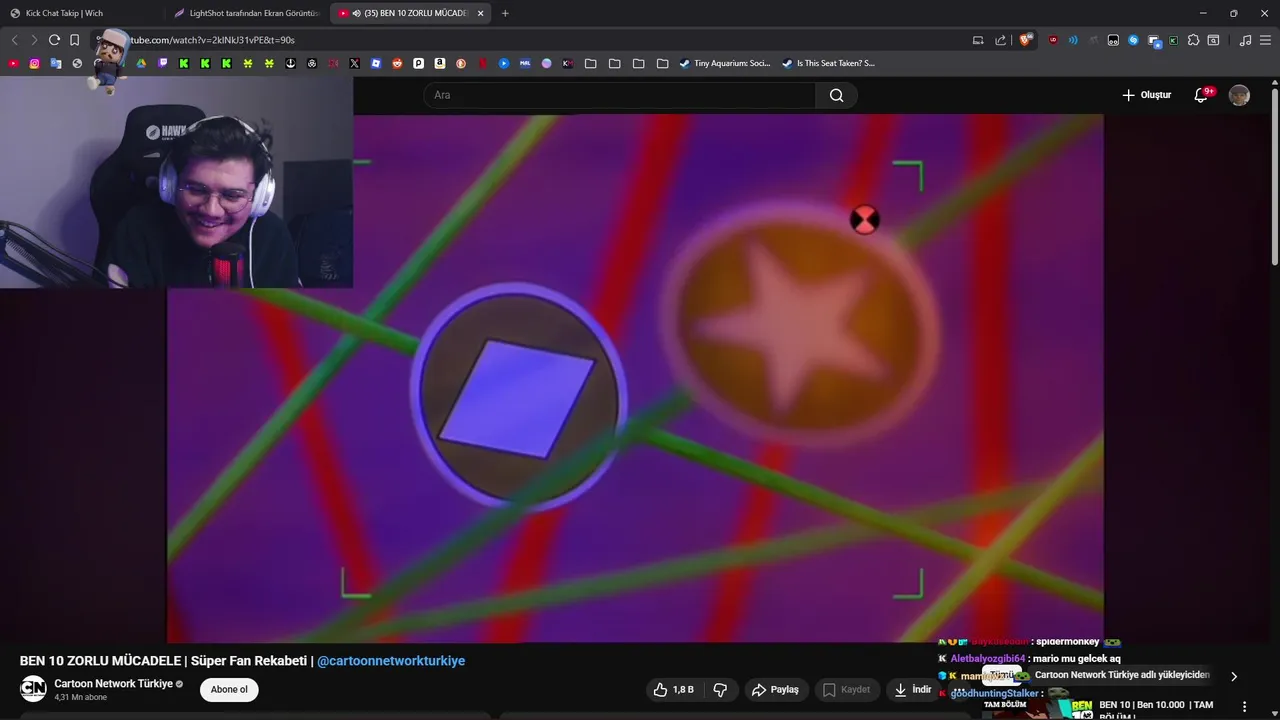Open the Google Drive bookmark icon
The width and height of the screenshot is (1280, 720).
tap(141, 63)
